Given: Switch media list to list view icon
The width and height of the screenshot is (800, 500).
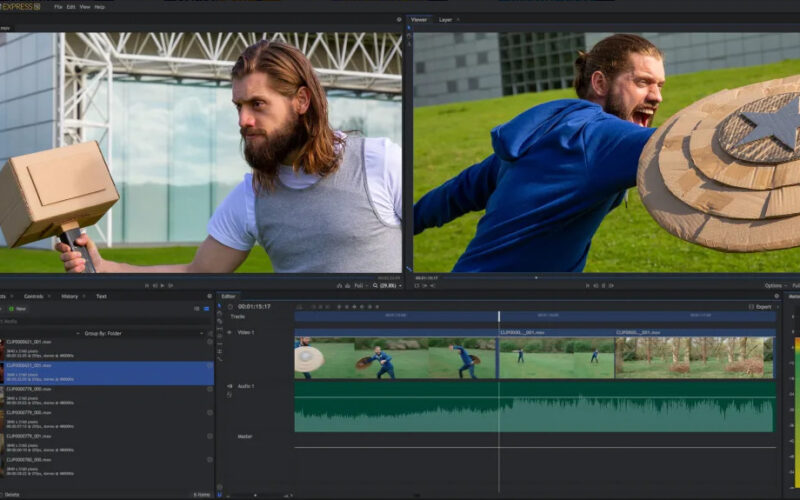Looking at the screenshot, I should (x=206, y=309).
